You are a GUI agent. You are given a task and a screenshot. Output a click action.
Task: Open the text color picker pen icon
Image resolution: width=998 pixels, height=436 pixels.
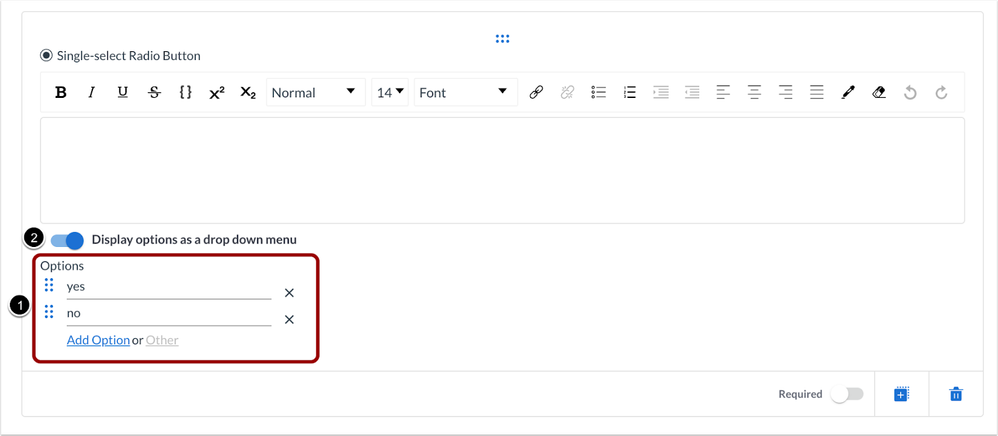848,93
